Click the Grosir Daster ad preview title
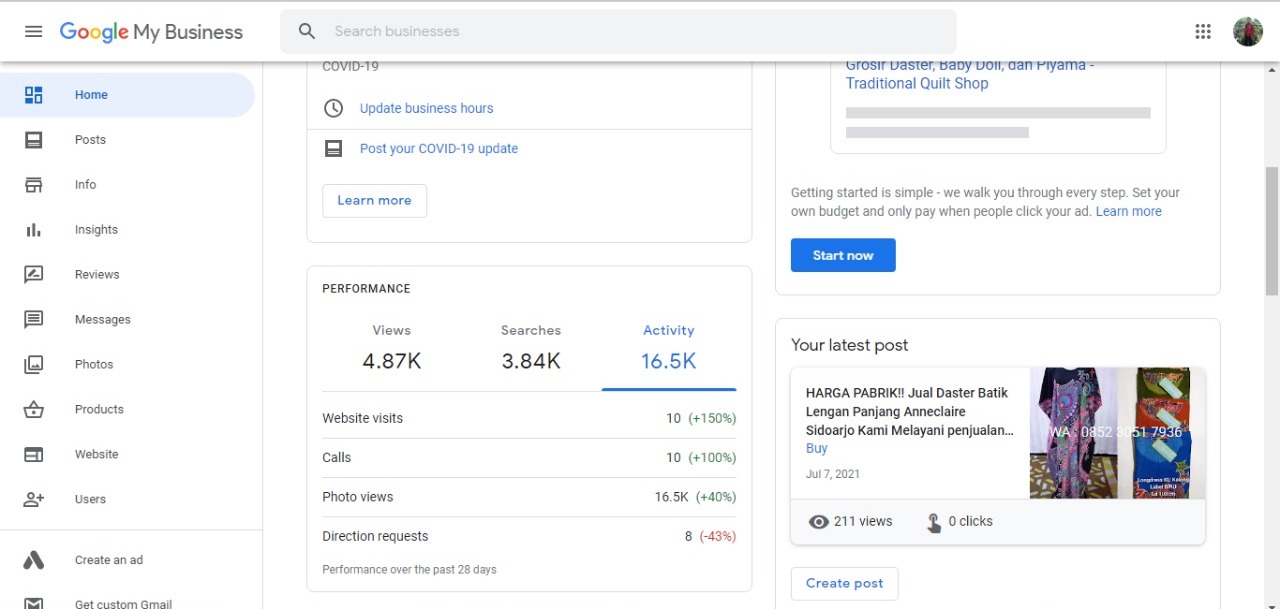 [970, 74]
